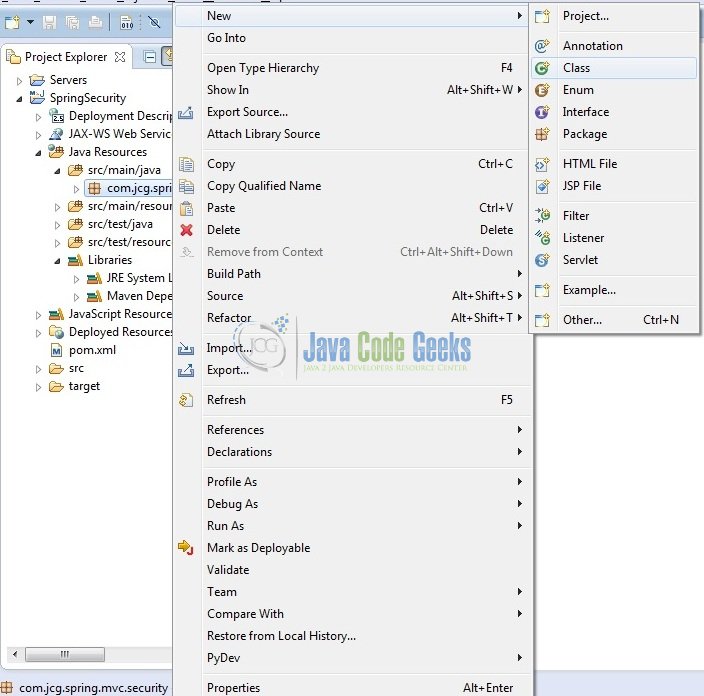The image size is (704, 696).
Task: Open the New toolbar dropdown arrow
Action: [x=31, y=22]
